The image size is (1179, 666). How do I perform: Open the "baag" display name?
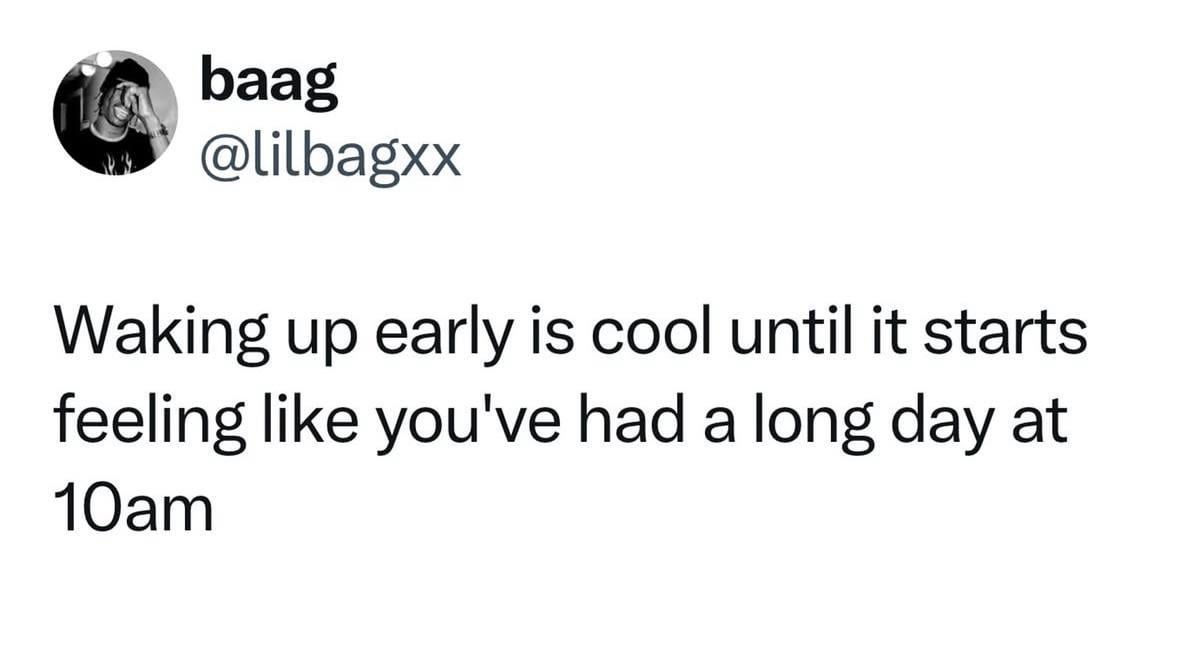tap(268, 84)
